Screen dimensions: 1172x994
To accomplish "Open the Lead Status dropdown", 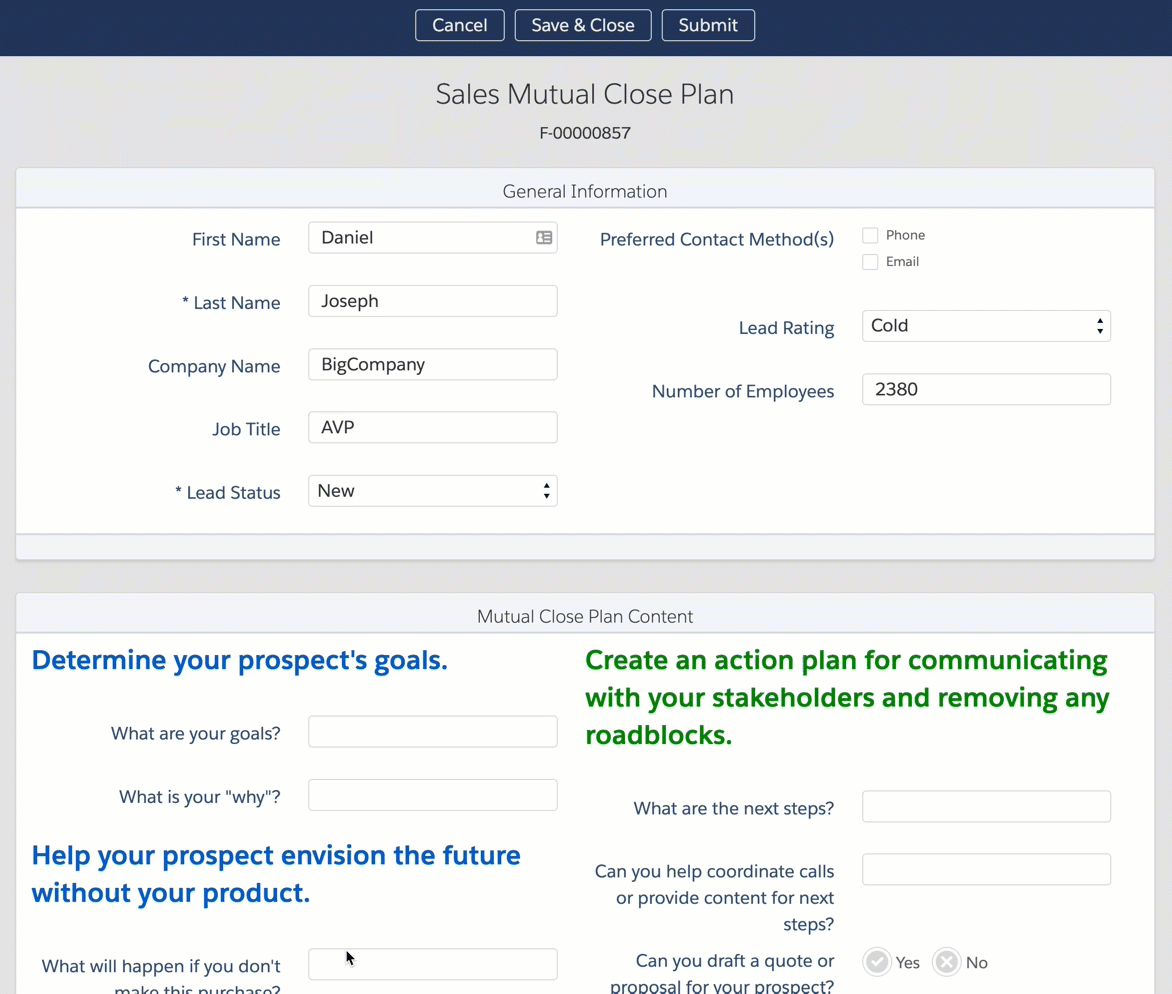I will point(433,491).
